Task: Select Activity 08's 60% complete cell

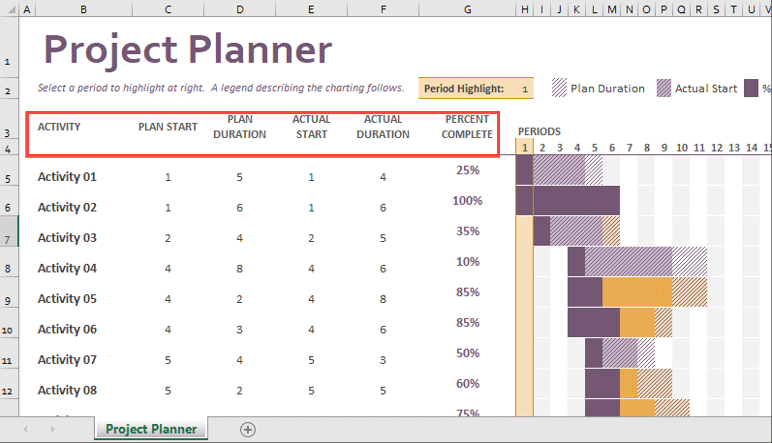Action: point(468,384)
